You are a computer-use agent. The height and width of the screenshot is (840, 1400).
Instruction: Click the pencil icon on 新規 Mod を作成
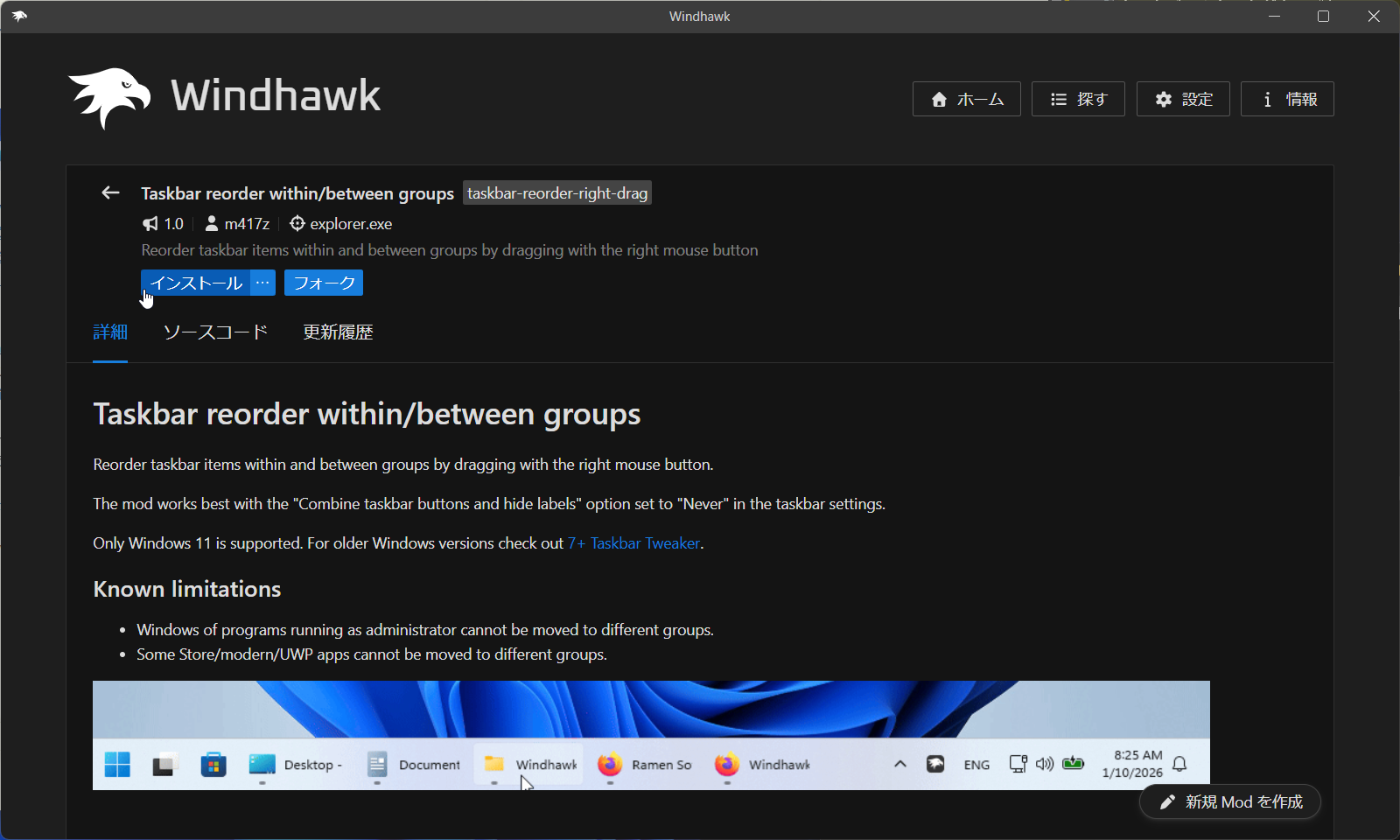(1167, 801)
